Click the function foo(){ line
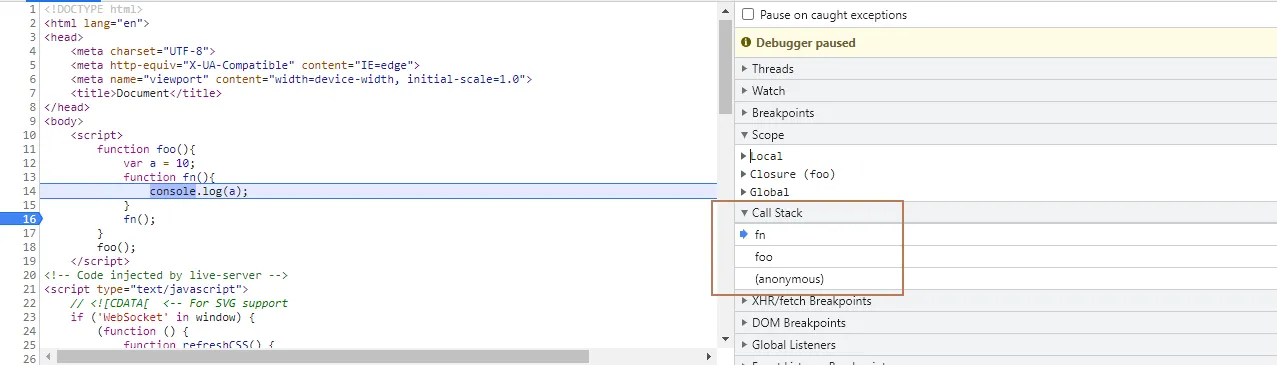The width and height of the screenshot is (1277, 365). pyautogui.click(x=147, y=148)
